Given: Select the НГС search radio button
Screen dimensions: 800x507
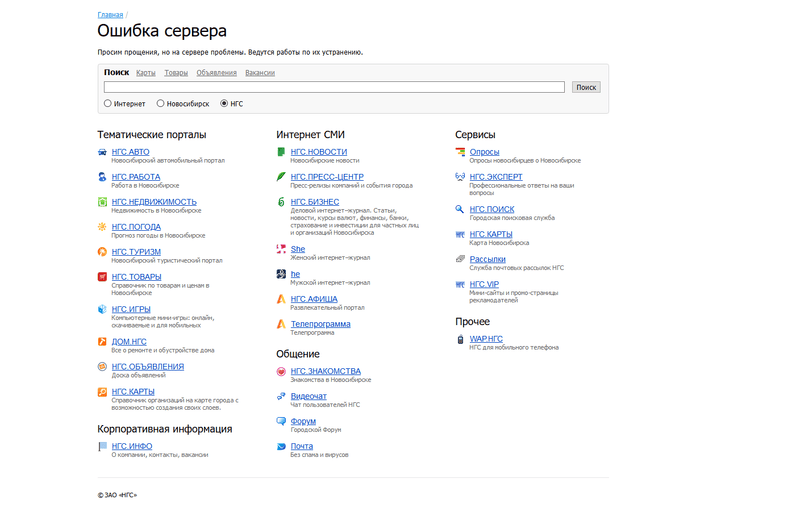Looking at the screenshot, I should (224, 104).
